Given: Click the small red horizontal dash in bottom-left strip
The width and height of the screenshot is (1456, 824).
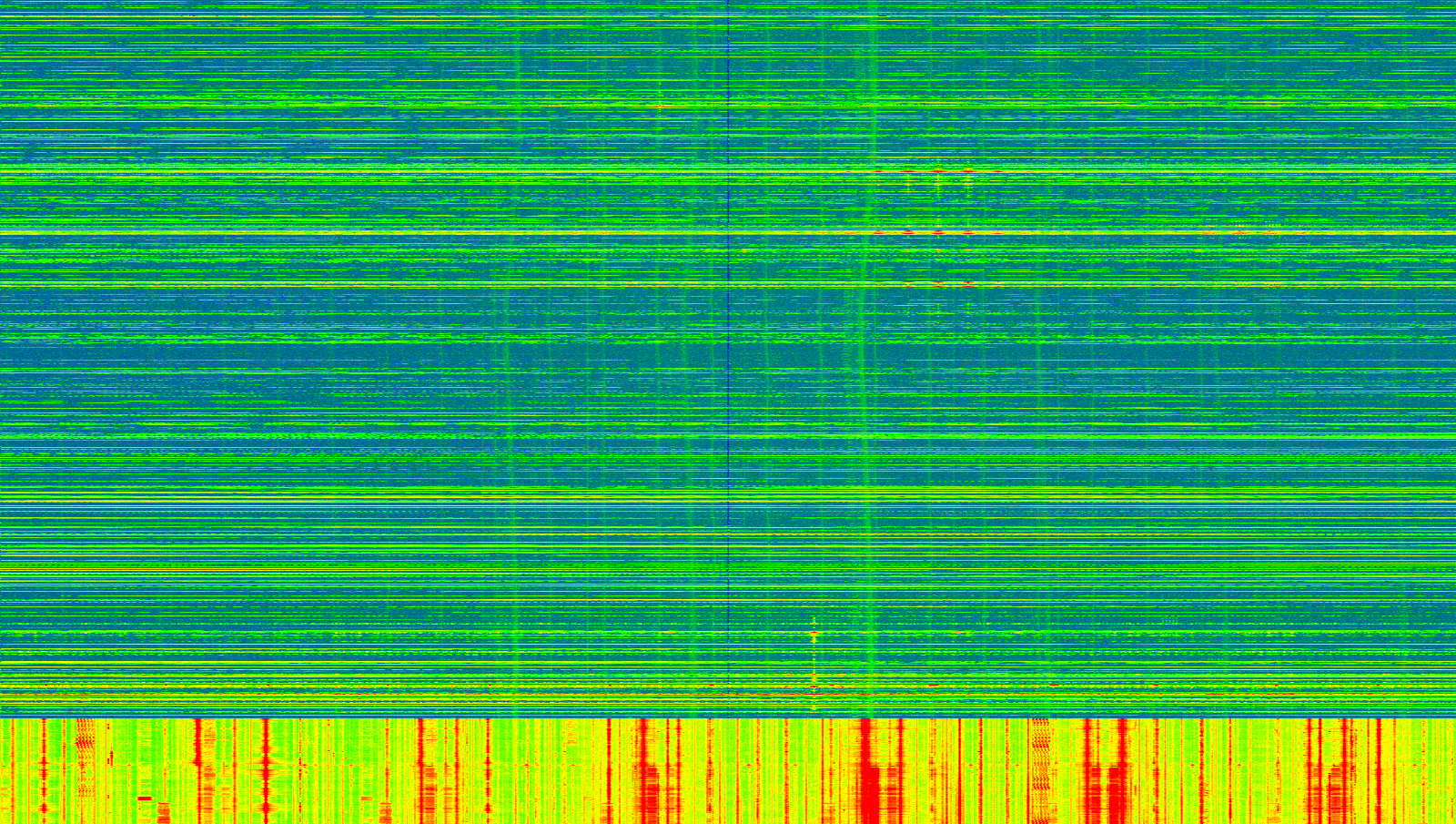Looking at the screenshot, I should [145, 799].
